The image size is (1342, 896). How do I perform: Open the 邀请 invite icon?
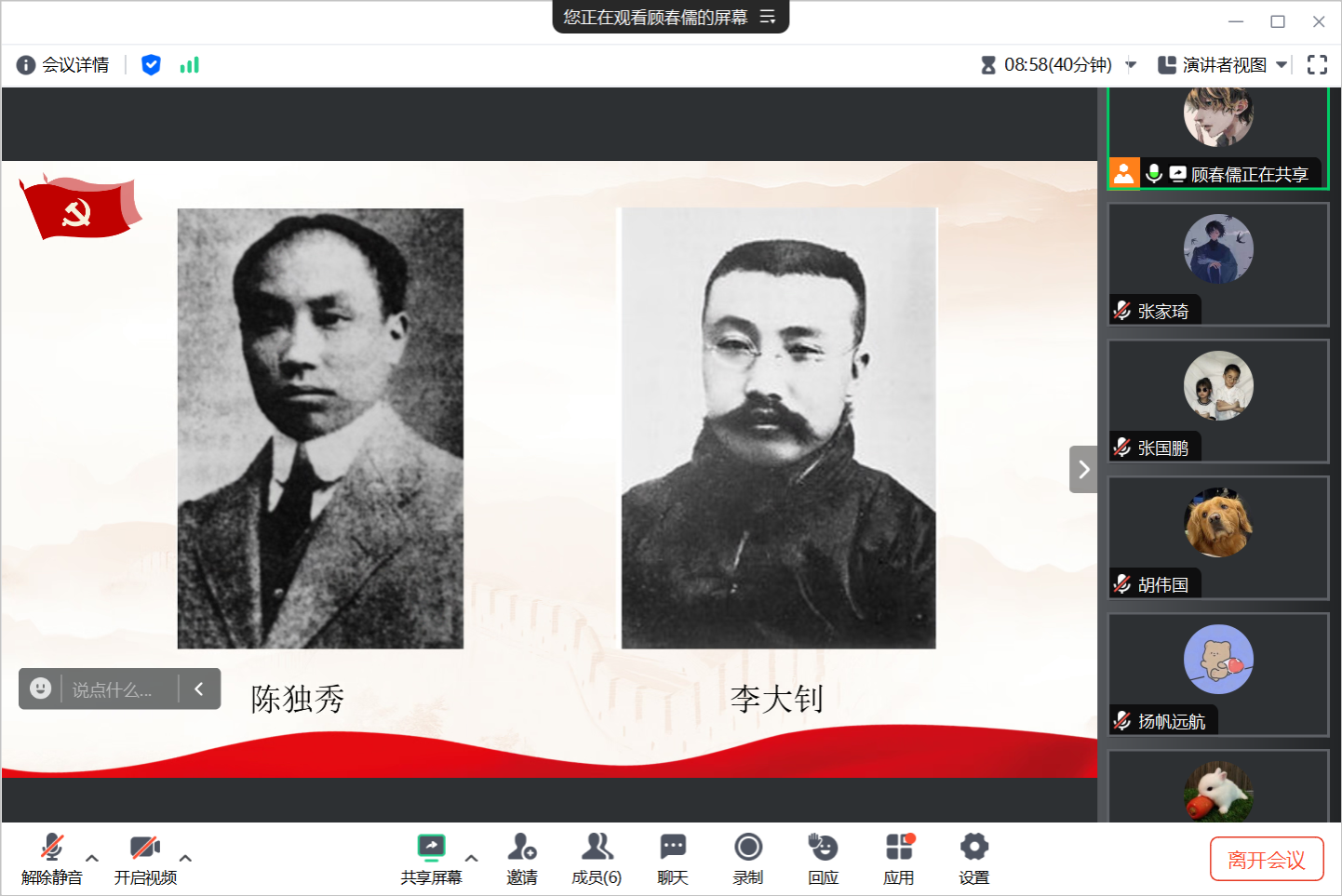(x=521, y=857)
